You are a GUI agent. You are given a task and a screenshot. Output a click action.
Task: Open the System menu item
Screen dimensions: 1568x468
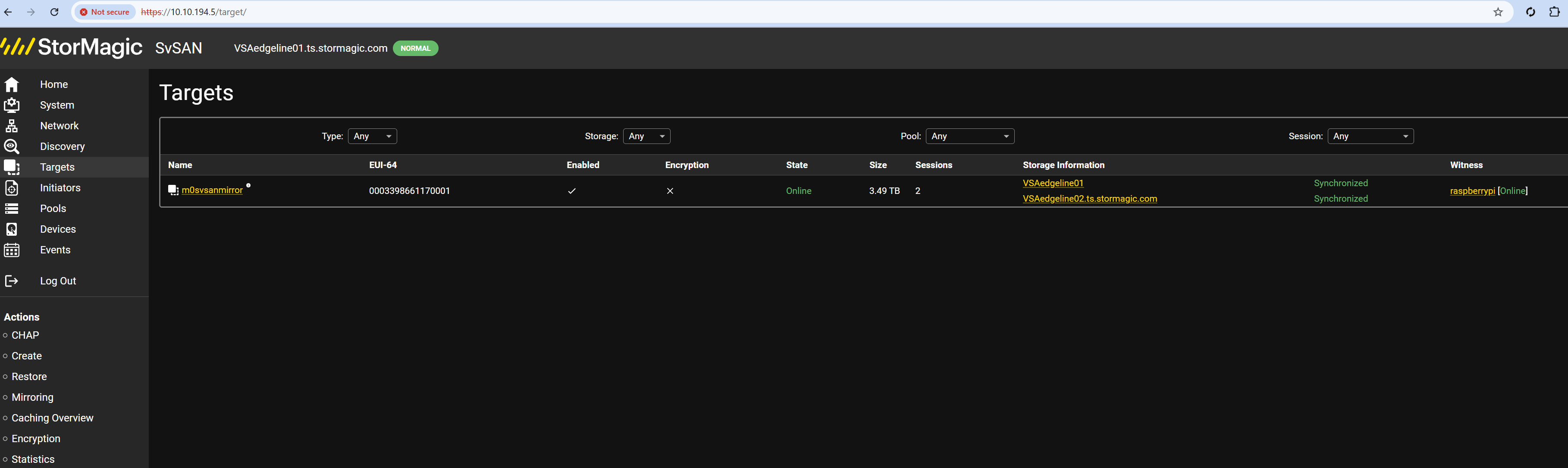tap(57, 105)
